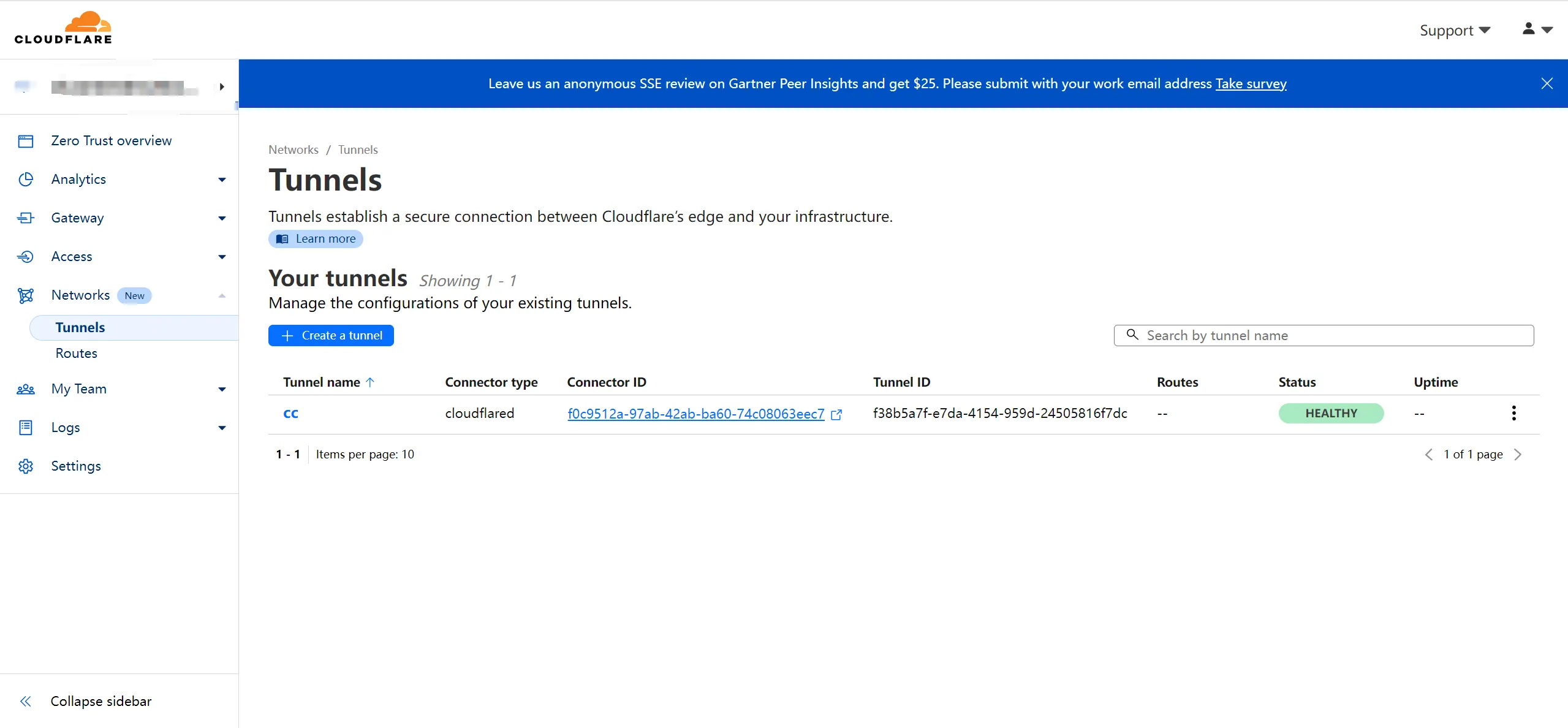Image resolution: width=1568 pixels, height=728 pixels.
Task: Click the Take survey link
Action: [1251, 83]
